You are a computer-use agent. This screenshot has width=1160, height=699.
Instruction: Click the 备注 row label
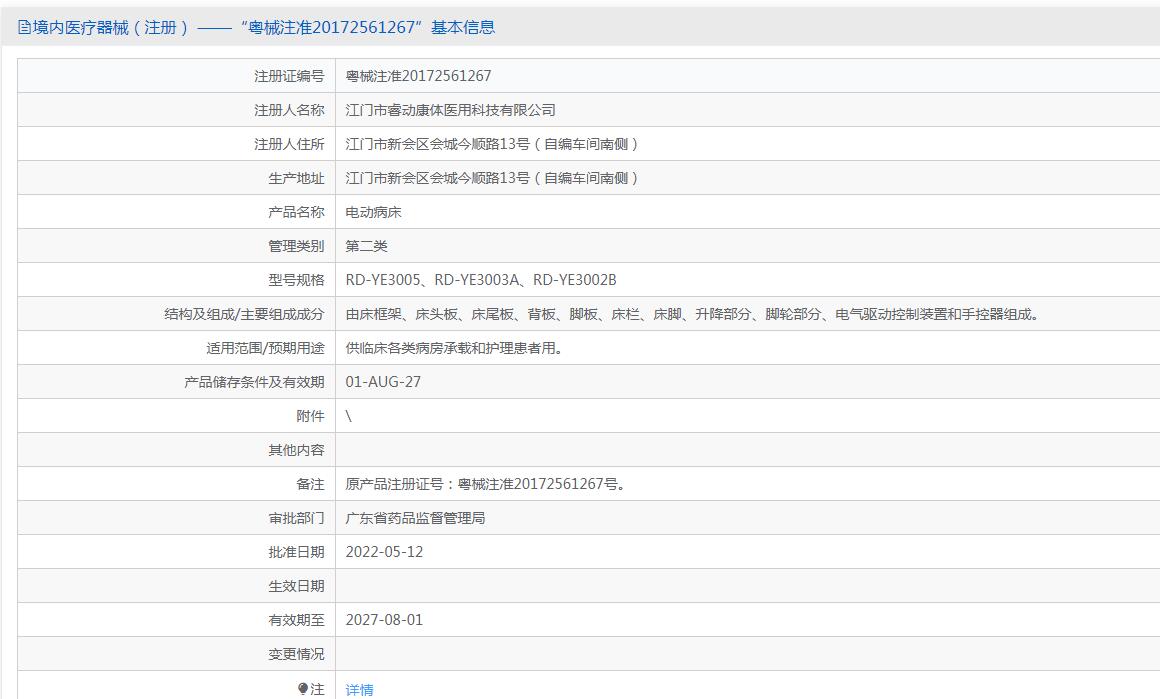310,484
